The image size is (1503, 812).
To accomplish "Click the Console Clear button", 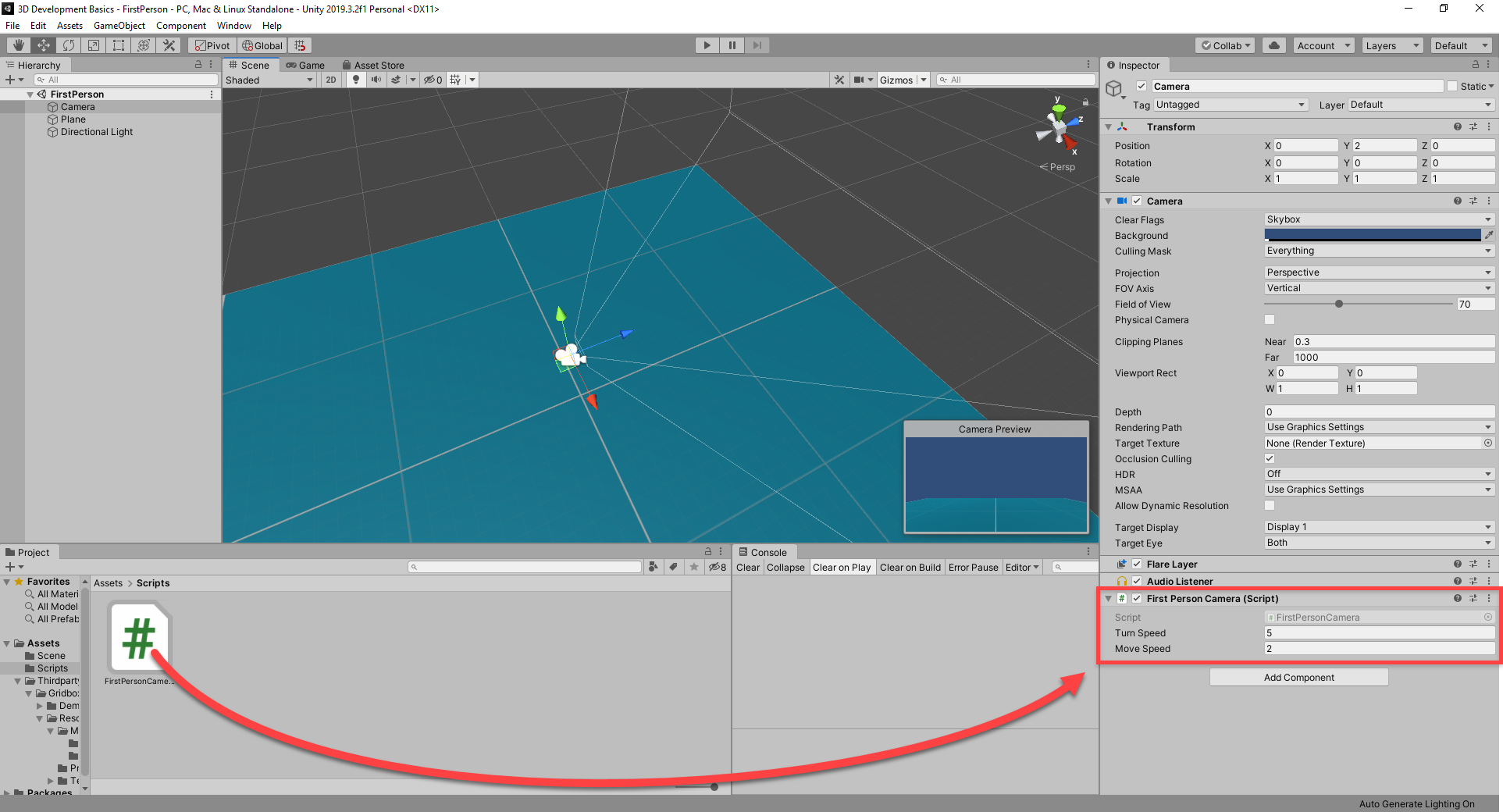I will [748, 567].
